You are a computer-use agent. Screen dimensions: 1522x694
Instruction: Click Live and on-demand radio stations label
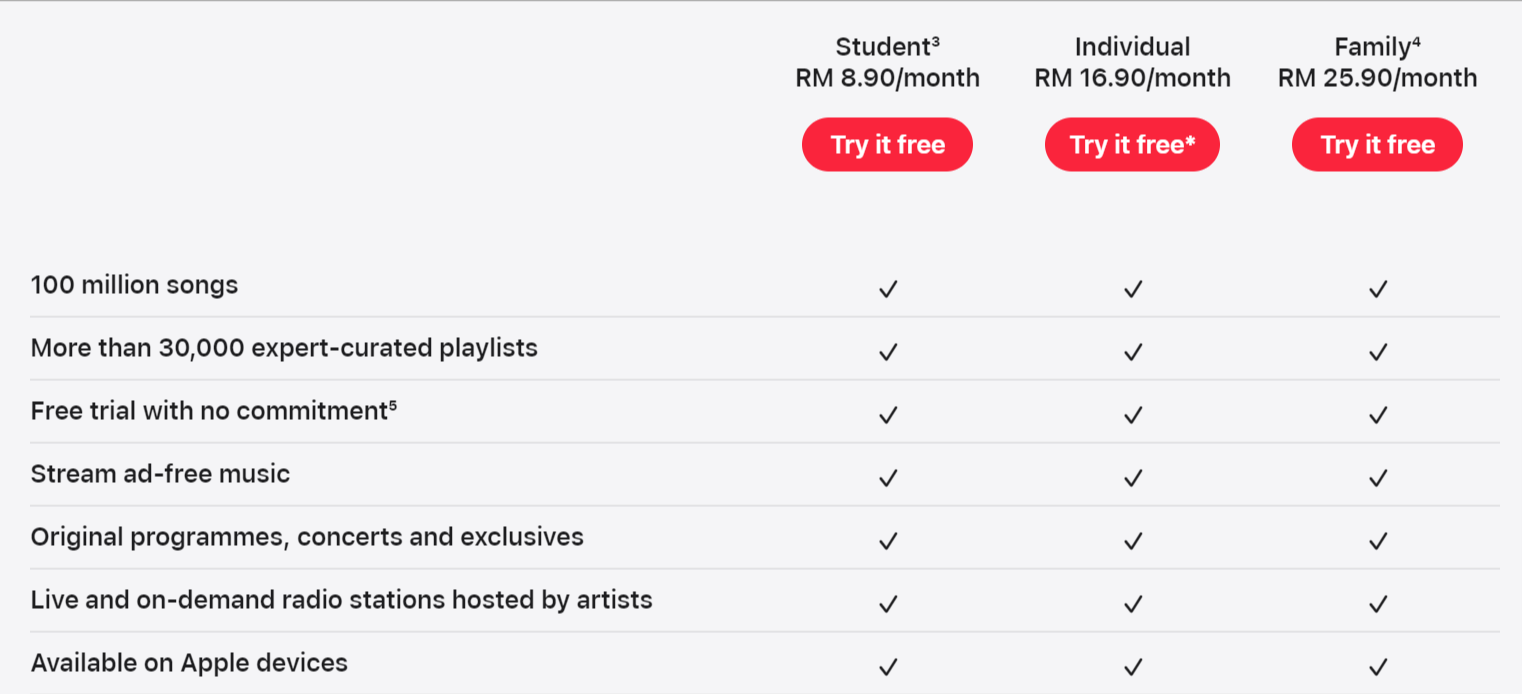tap(341, 600)
